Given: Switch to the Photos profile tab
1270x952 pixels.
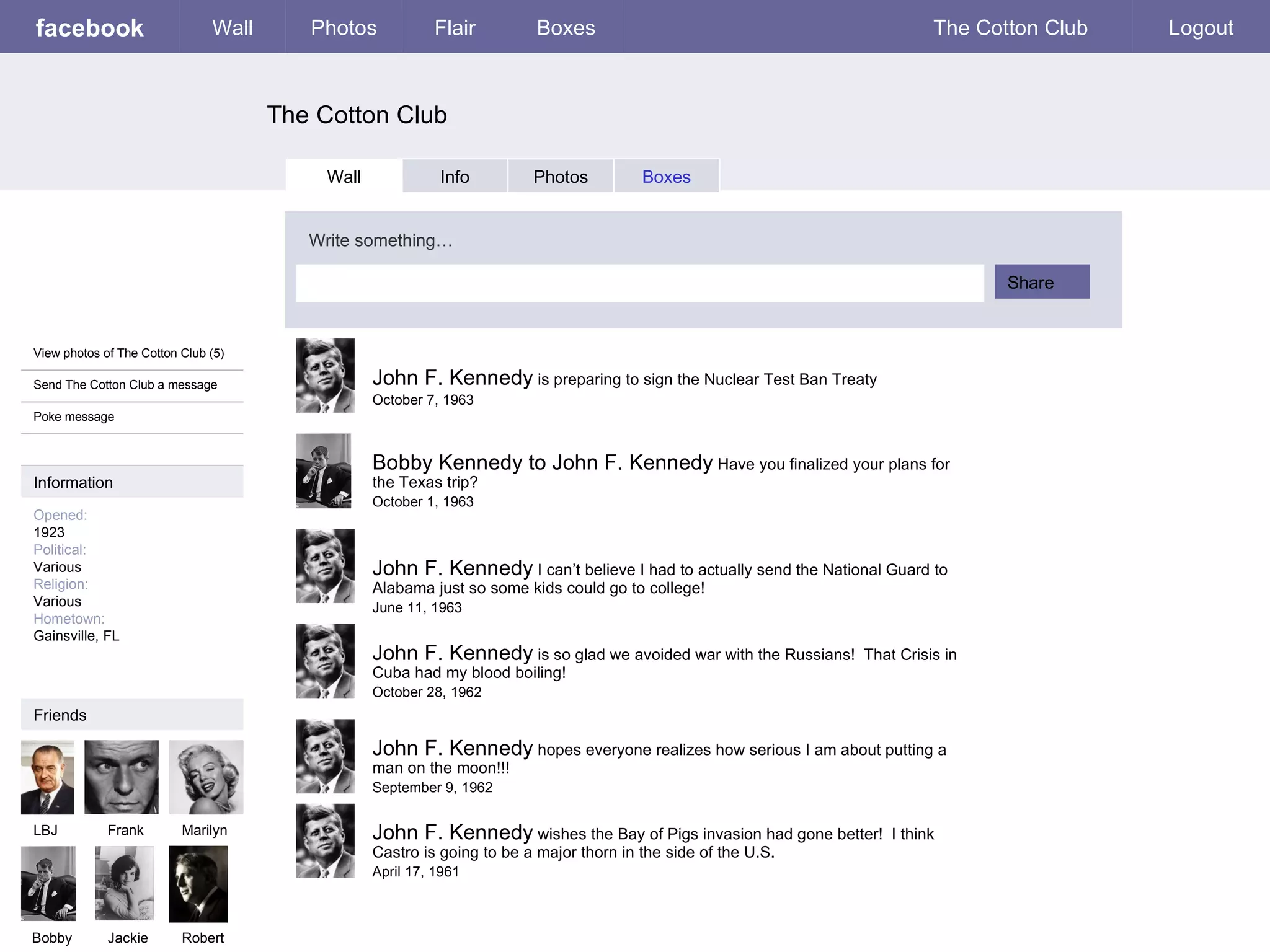Looking at the screenshot, I should tap(561, 177).
